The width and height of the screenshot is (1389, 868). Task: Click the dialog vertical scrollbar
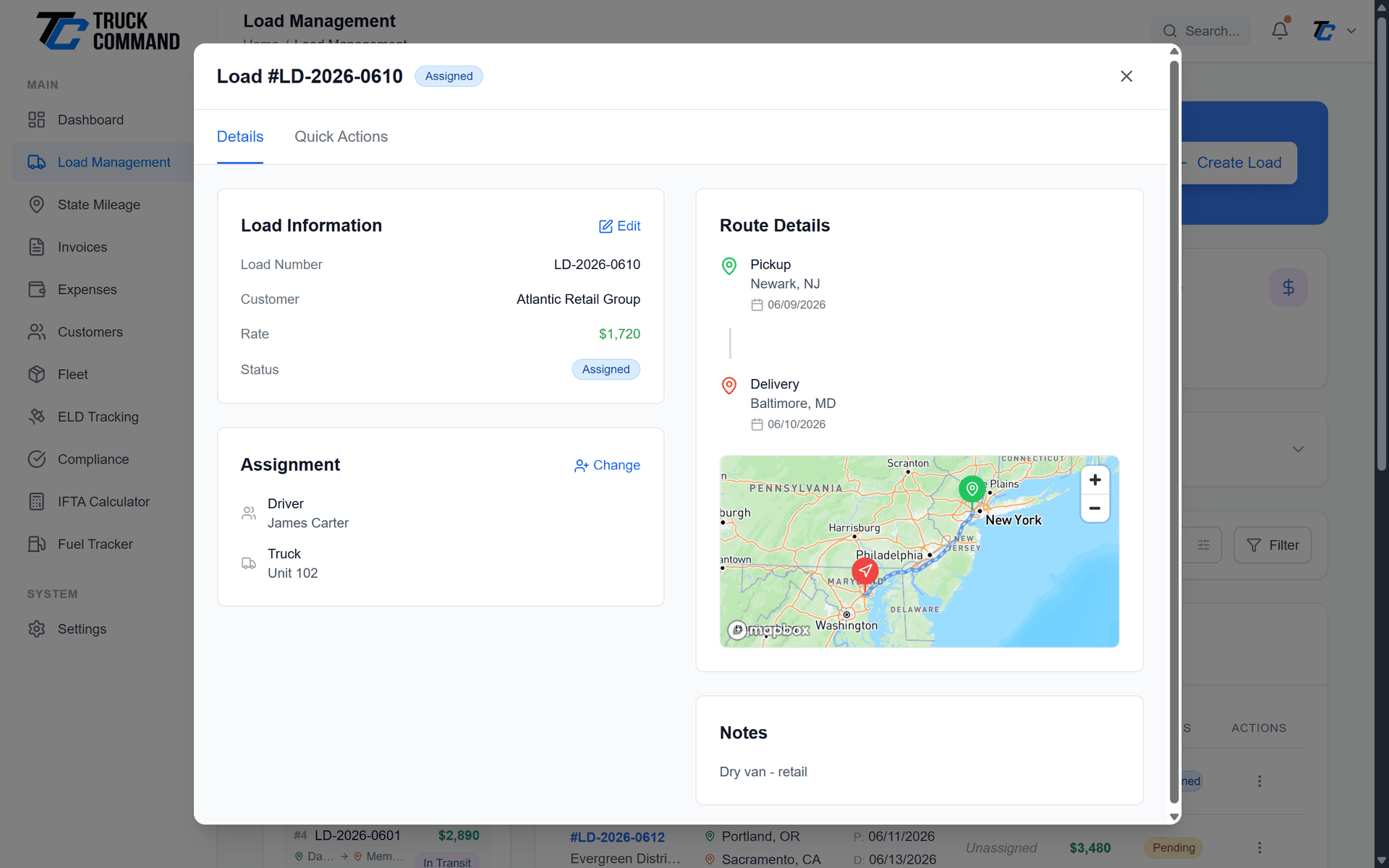pos(1174,431)
